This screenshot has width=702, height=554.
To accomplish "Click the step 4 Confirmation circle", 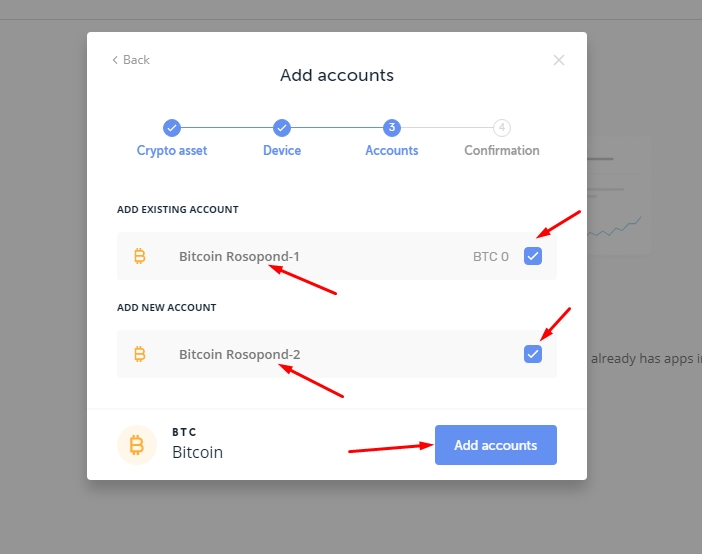I will (502, 128).
